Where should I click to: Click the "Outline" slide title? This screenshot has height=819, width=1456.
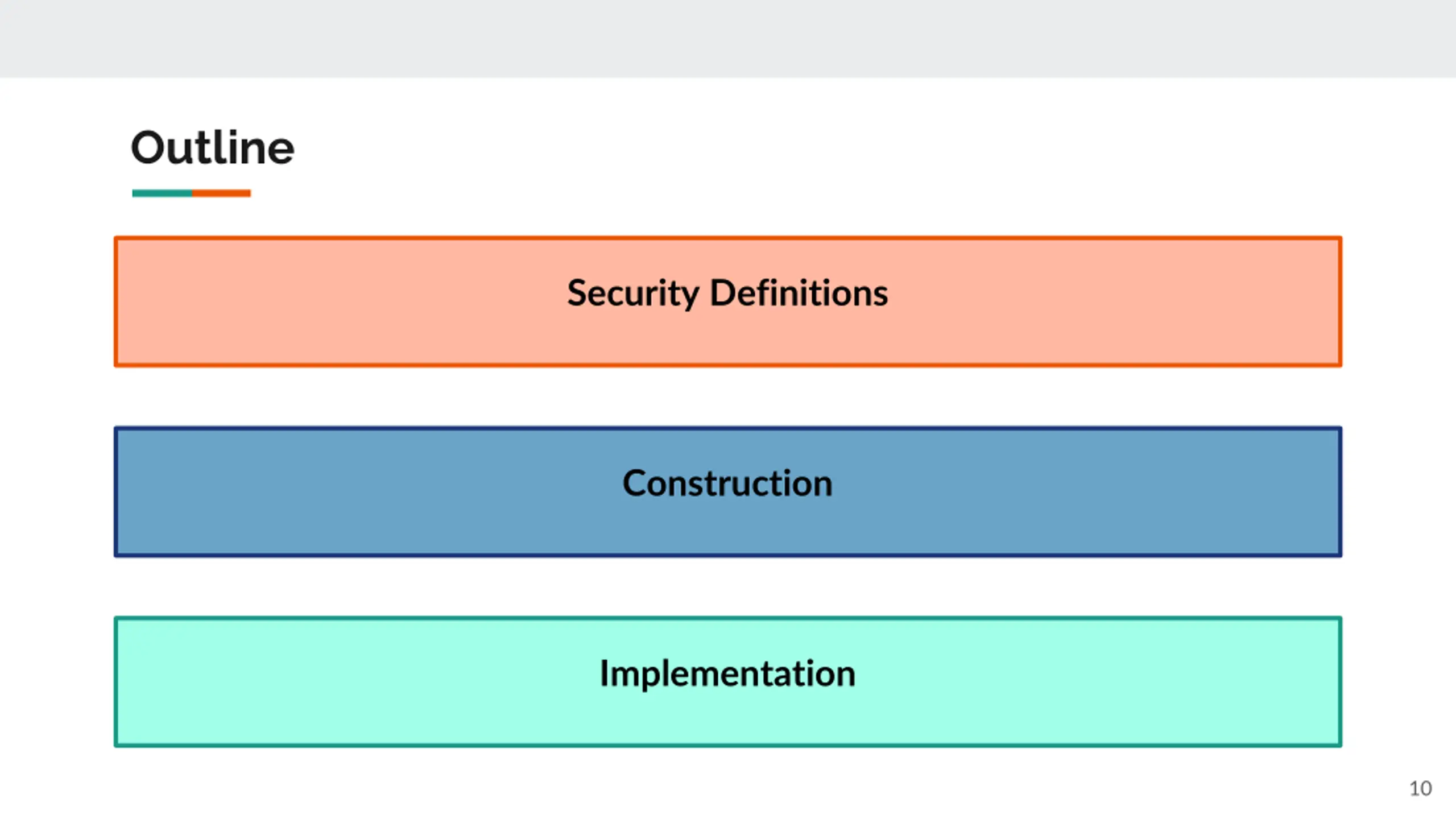pyautogui.click(x=213, y=148)
